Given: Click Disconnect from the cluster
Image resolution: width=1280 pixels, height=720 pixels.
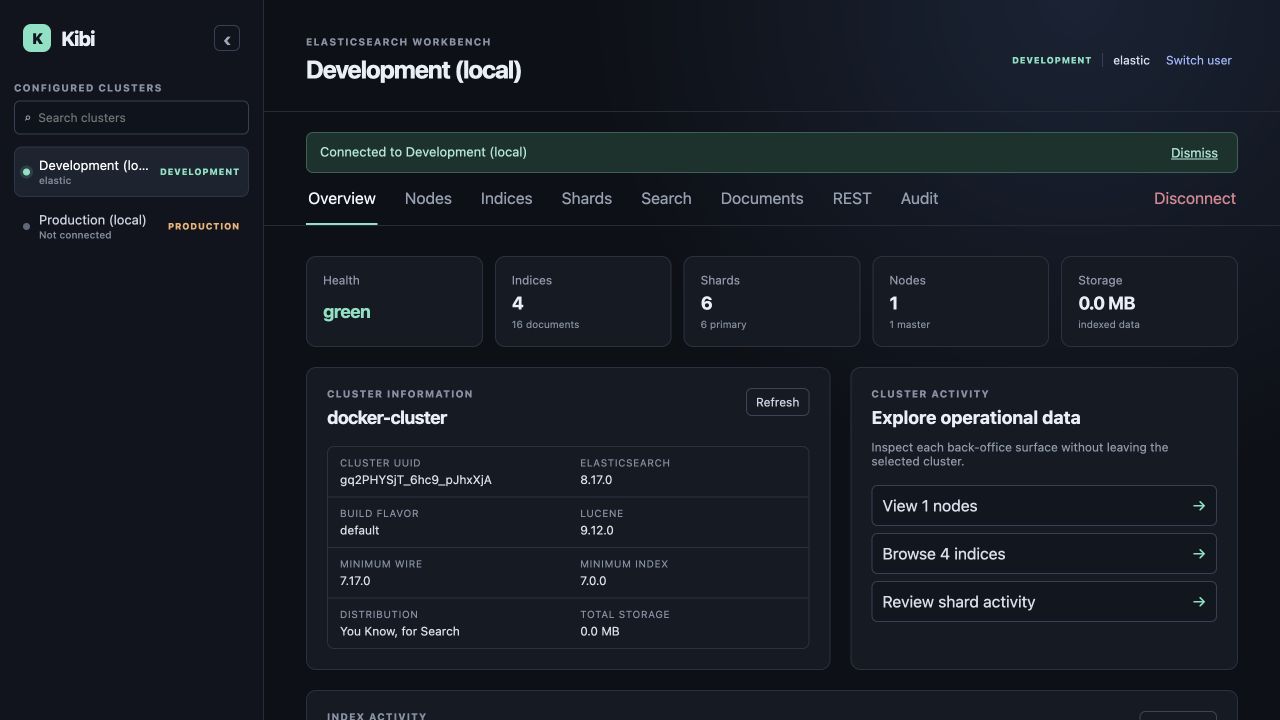Looking at the screenshot, I should tap(1195, 199).
